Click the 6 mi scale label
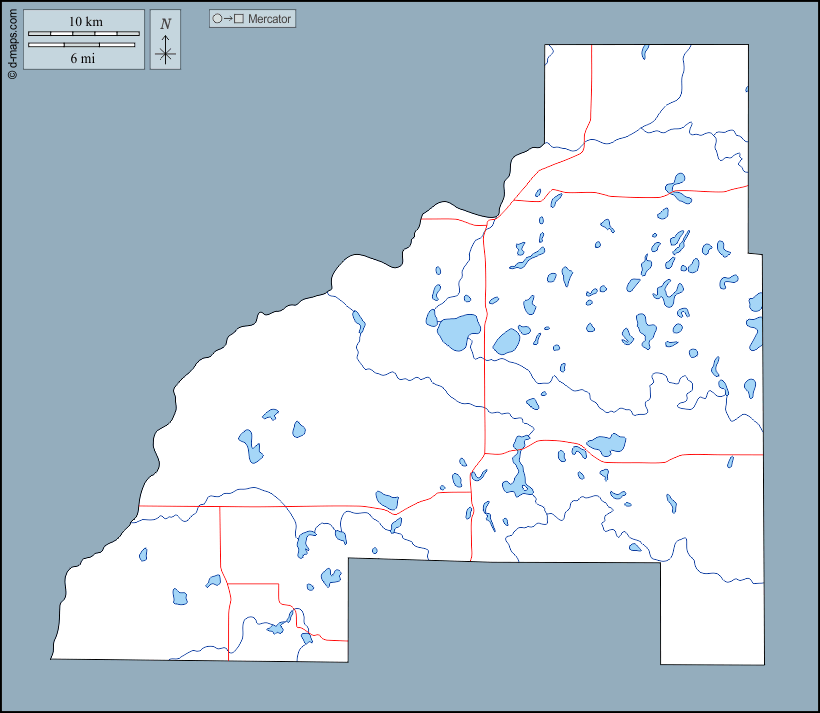Screen dimensions: 820x713 (x=82, y=58)
